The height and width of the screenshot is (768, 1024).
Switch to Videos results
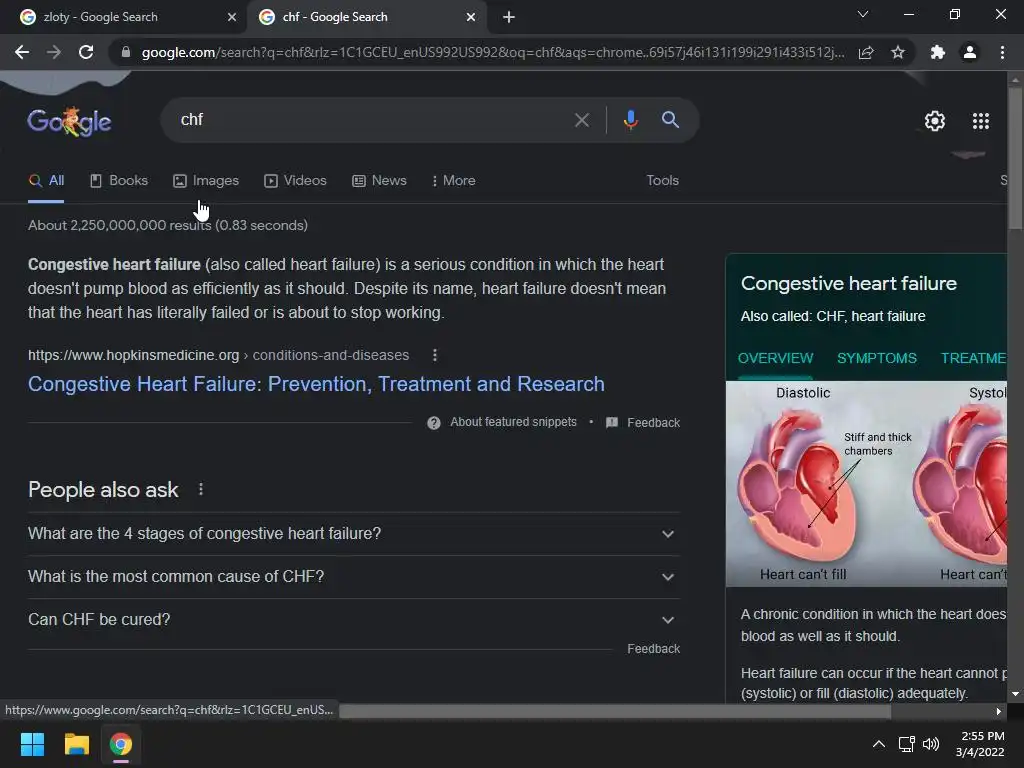pyautogui.click(x=295, y=181)
